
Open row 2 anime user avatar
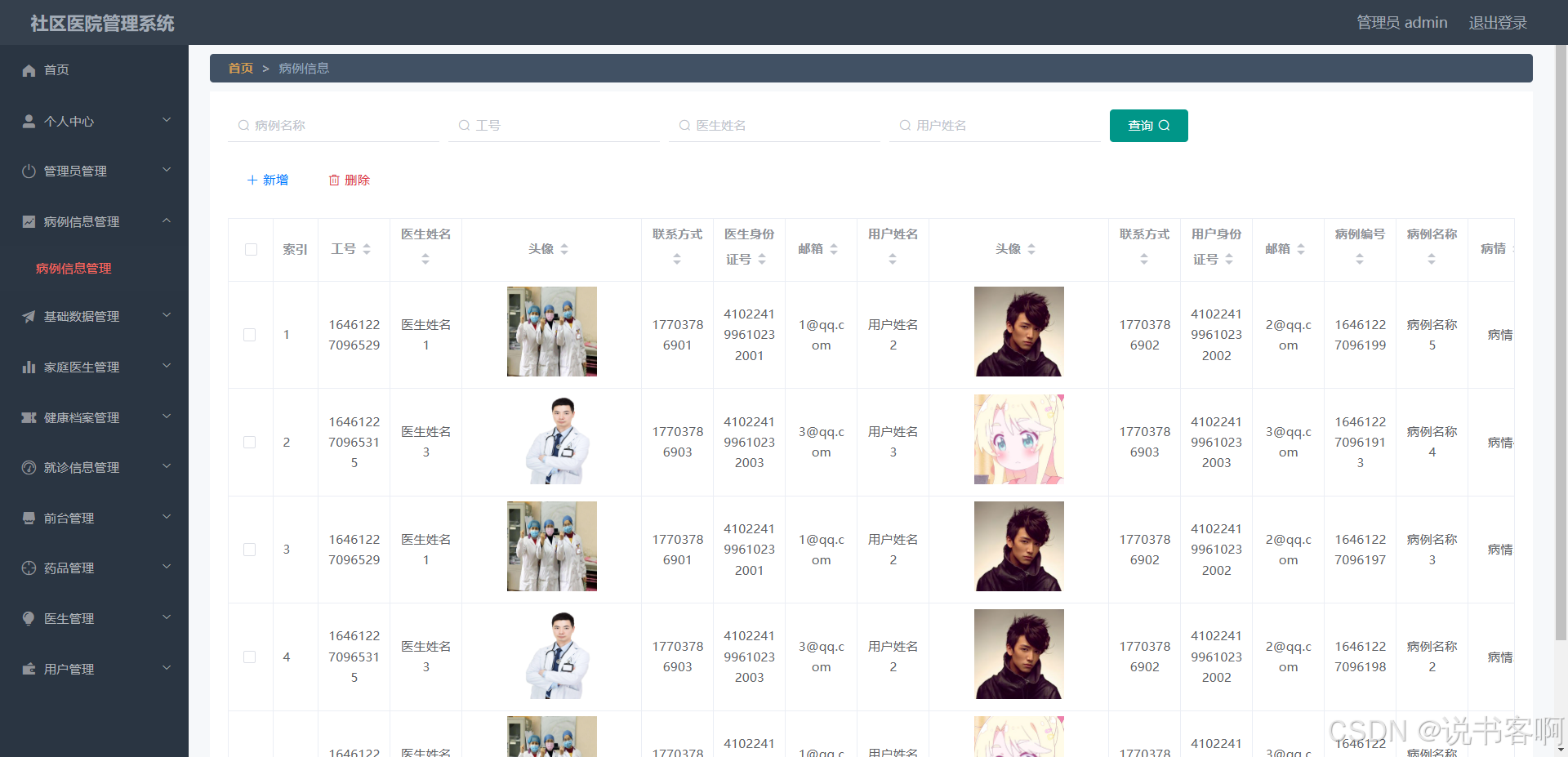click(x=1019, y=439)
